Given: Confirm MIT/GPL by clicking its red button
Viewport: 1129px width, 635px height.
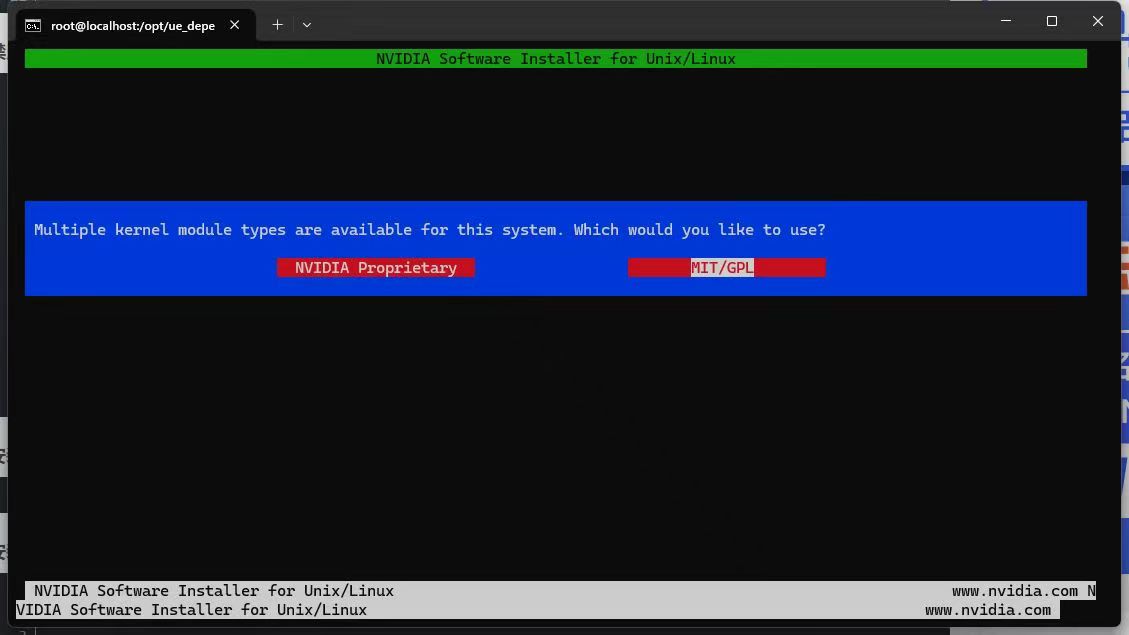Looking at the screenshot, I should point(726,267).
